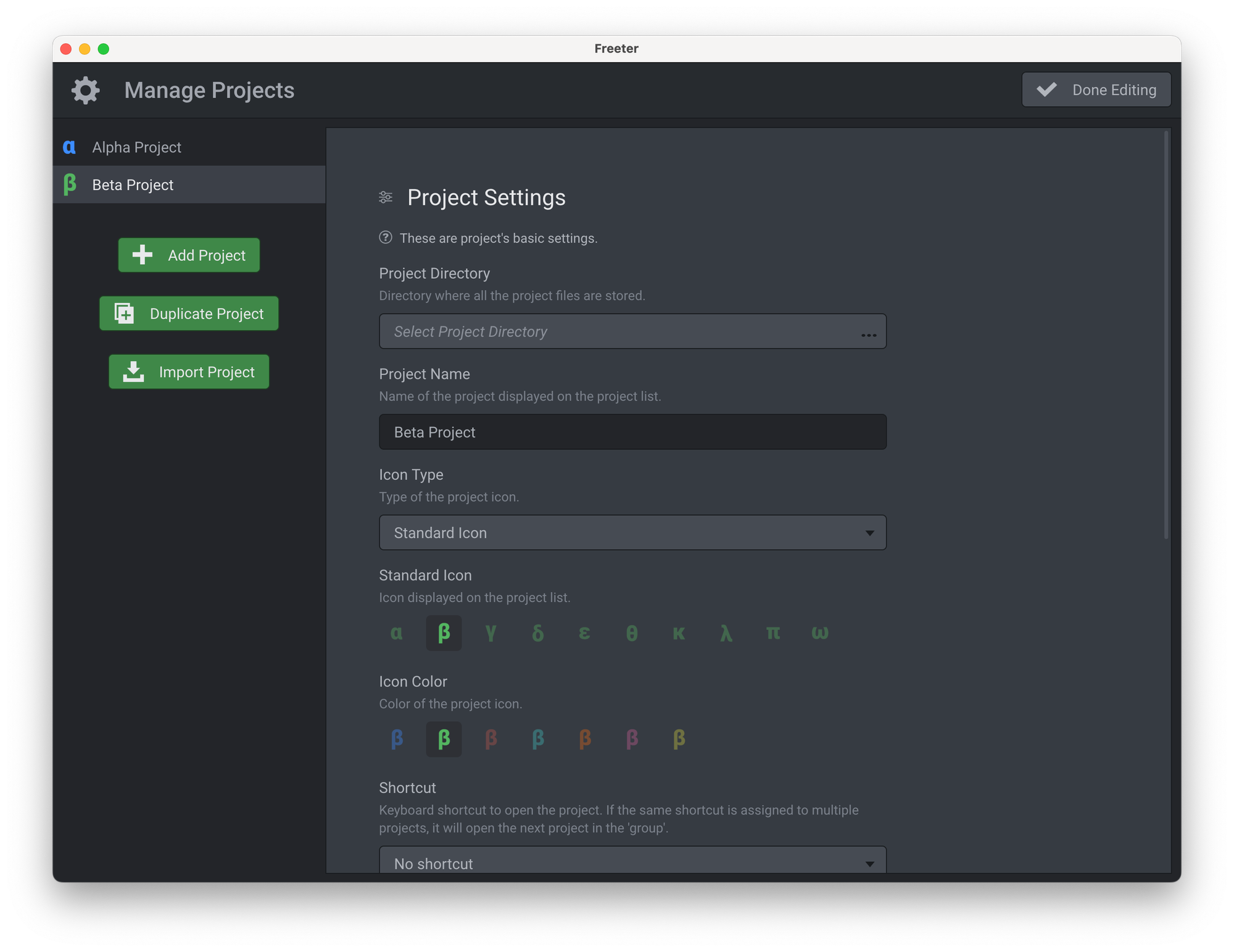The image size is (1234, 952).
Task: Select the theta standard icon
Action: coord(632,633)
